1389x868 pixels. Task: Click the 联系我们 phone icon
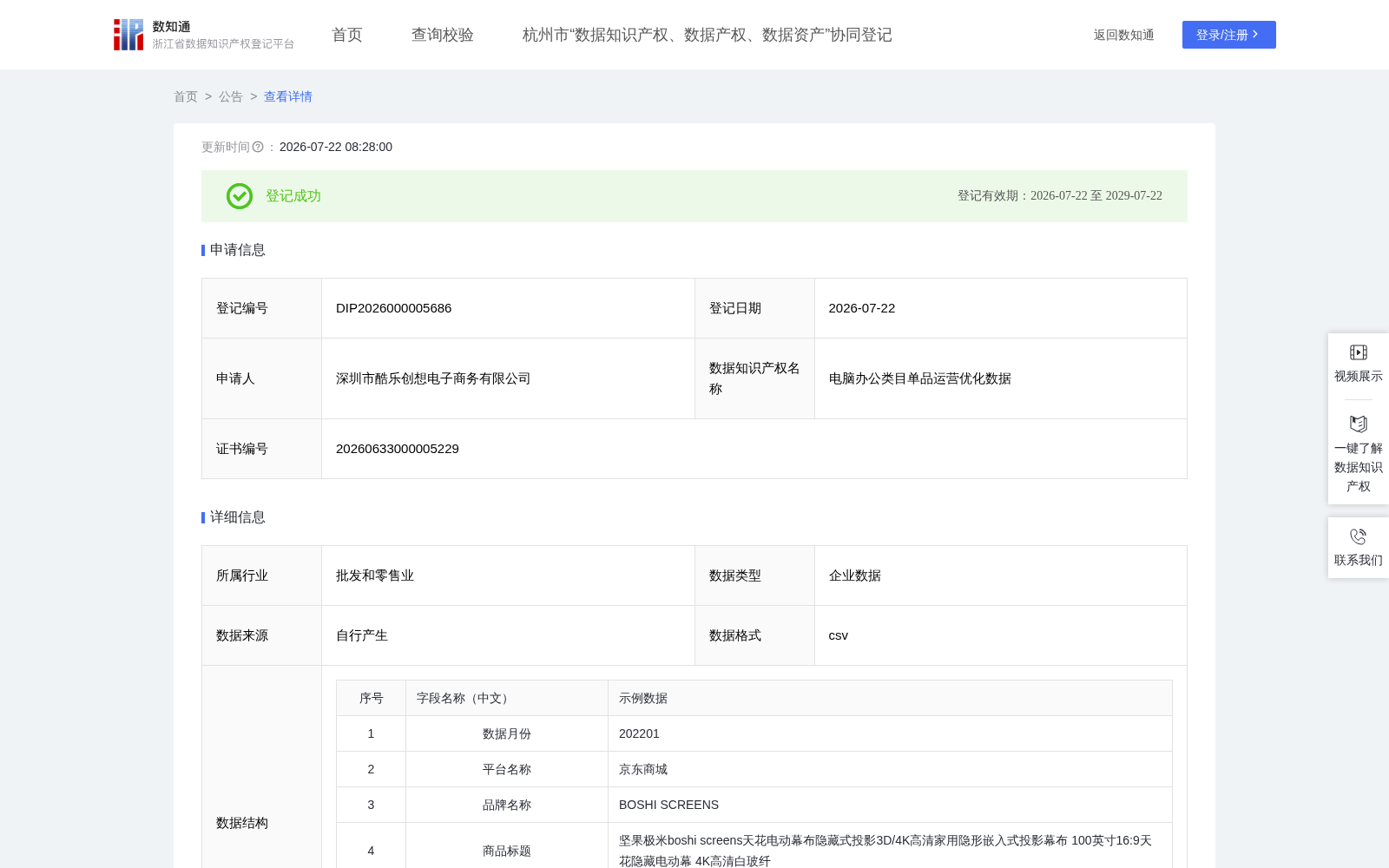[x=1359, y=536]
